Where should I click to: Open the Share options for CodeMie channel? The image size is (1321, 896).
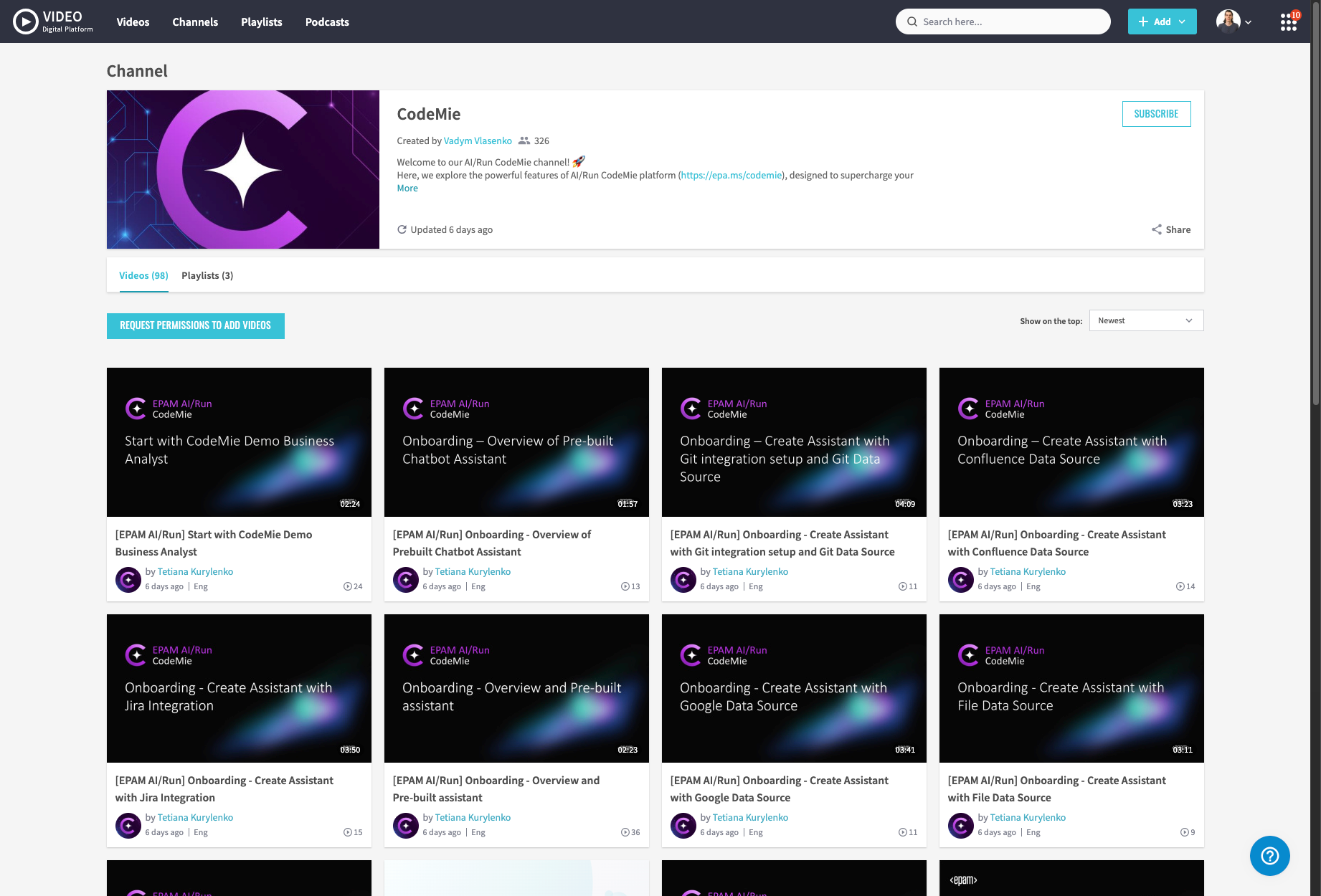tap(1170, 229)
